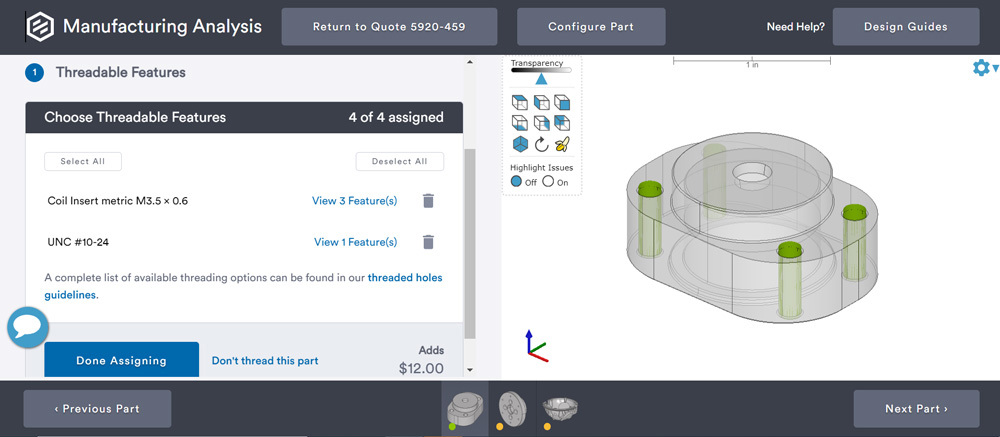
Task: Expand View 1 Feature(s) for UNC #10-24
Action: pos(355,242)
